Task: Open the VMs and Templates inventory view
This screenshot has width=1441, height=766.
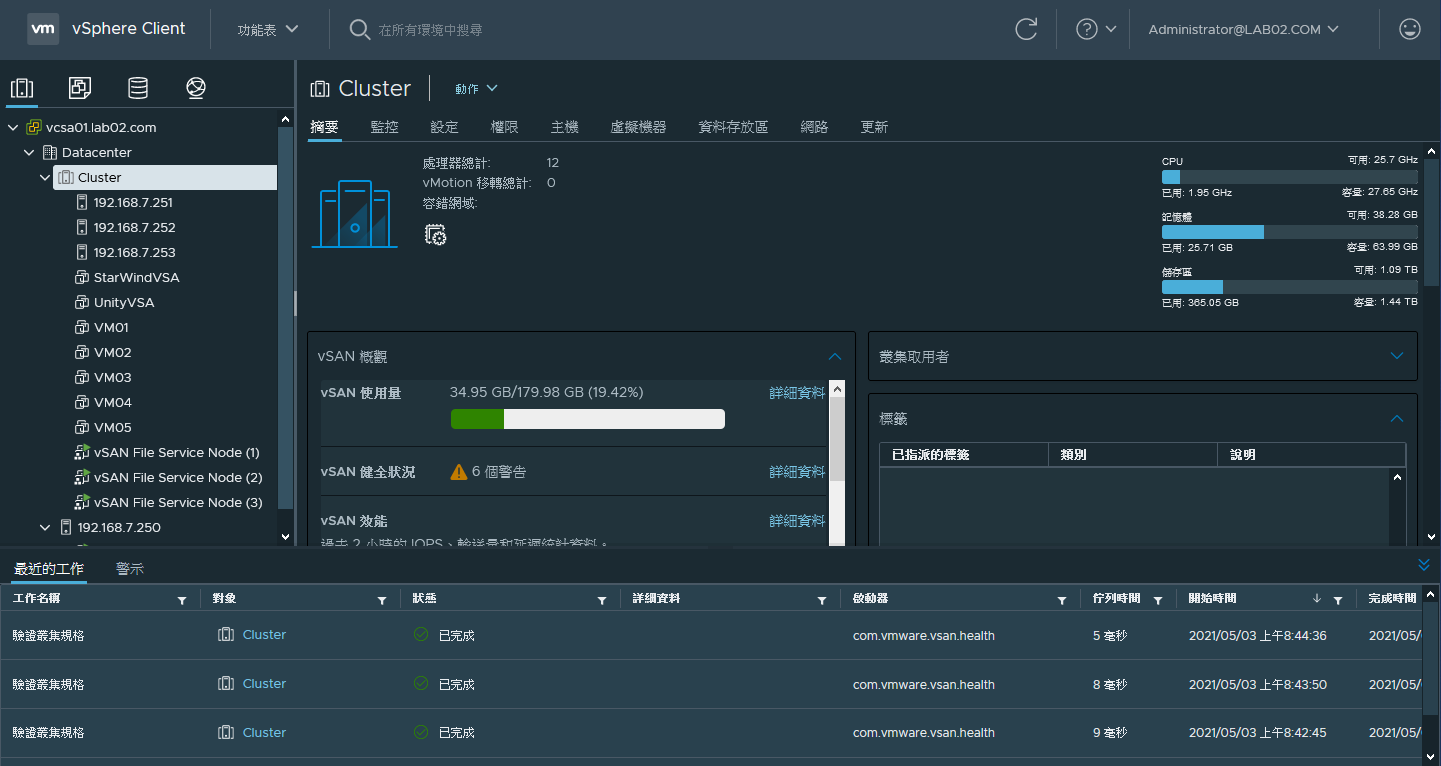Action: (x=80, y=88)
